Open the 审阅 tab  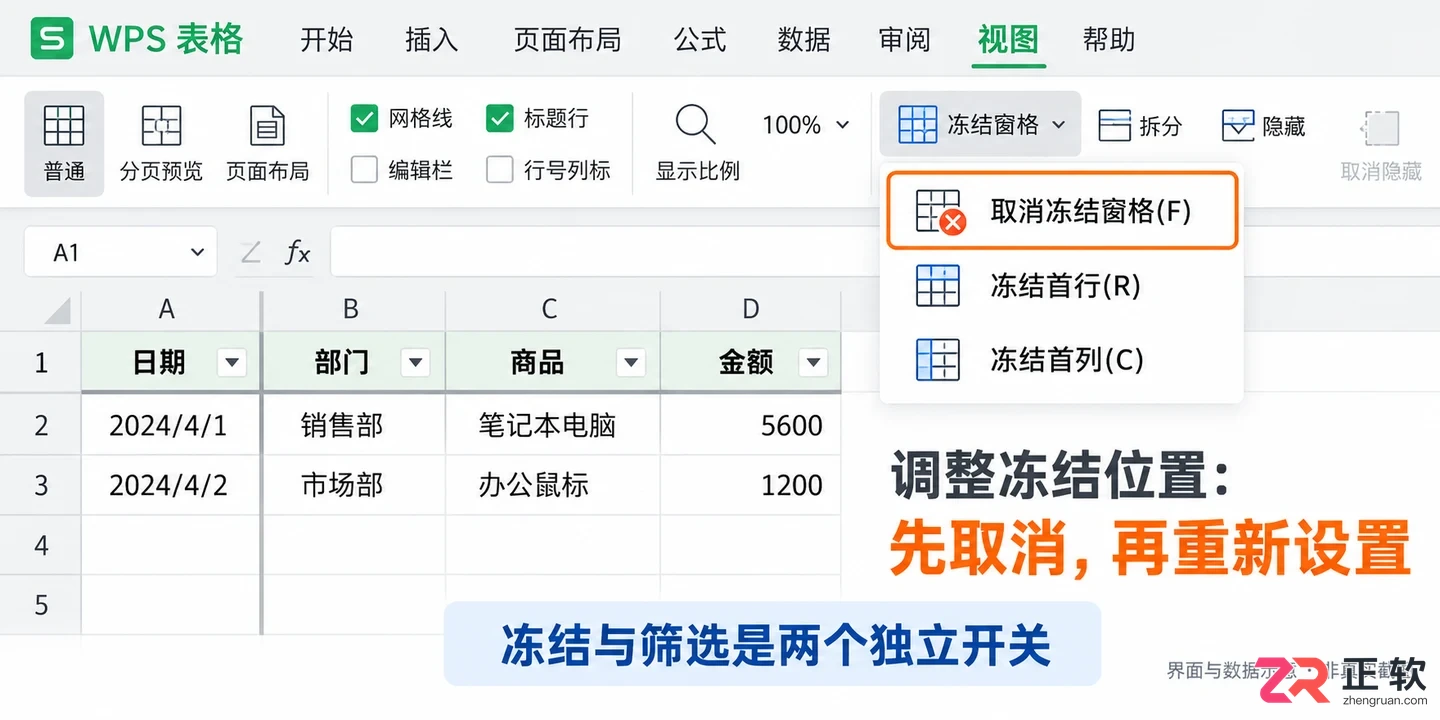pyautogui.click(x=905, y=40)
